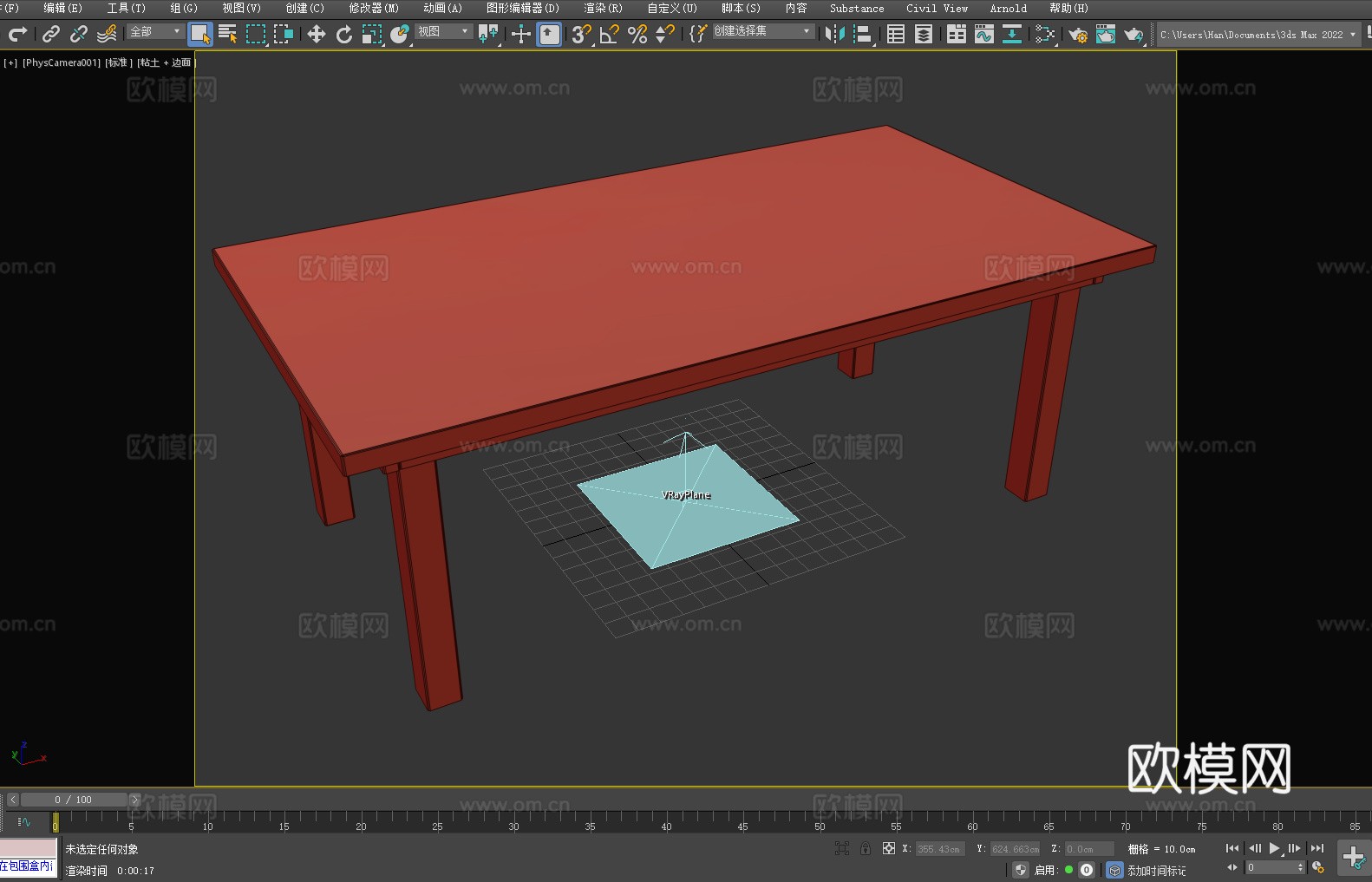Toggle Angle Snap

pyautogui.click(x=610, y=34)
